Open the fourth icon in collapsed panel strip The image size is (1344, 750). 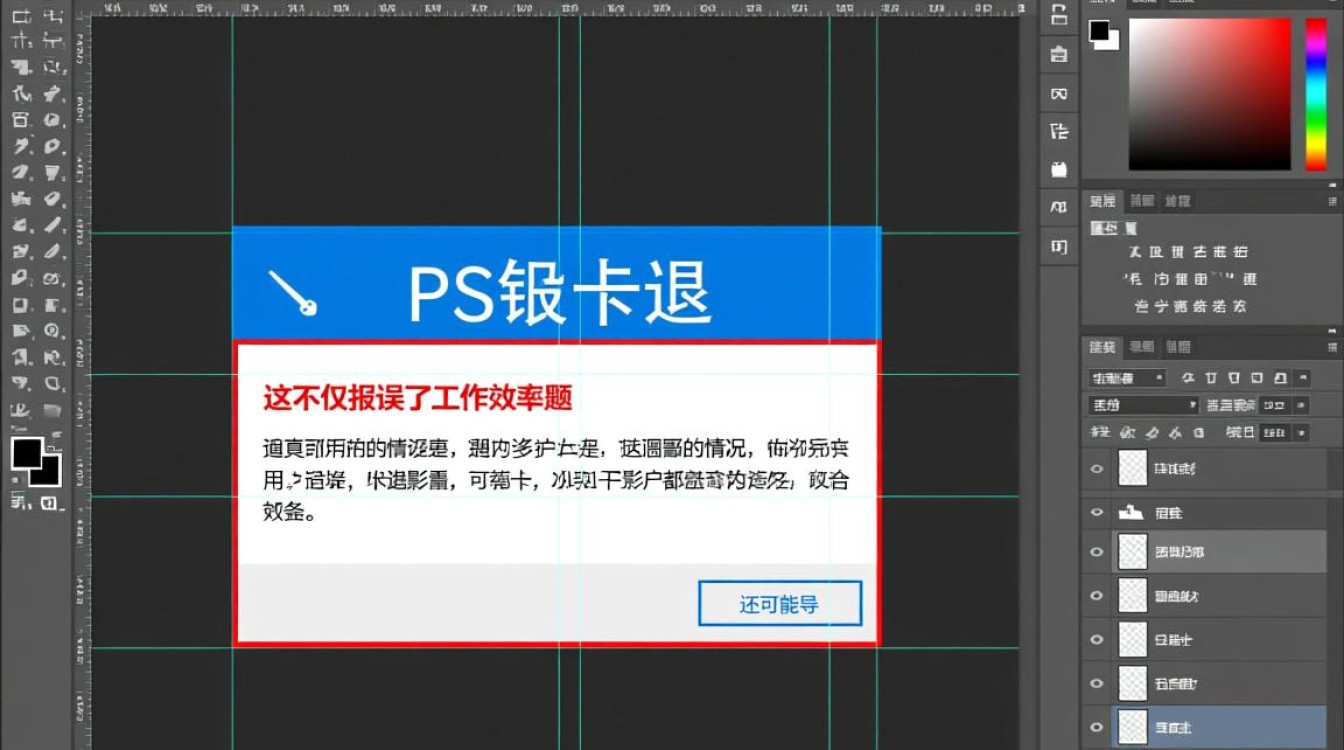point(1059,131)
